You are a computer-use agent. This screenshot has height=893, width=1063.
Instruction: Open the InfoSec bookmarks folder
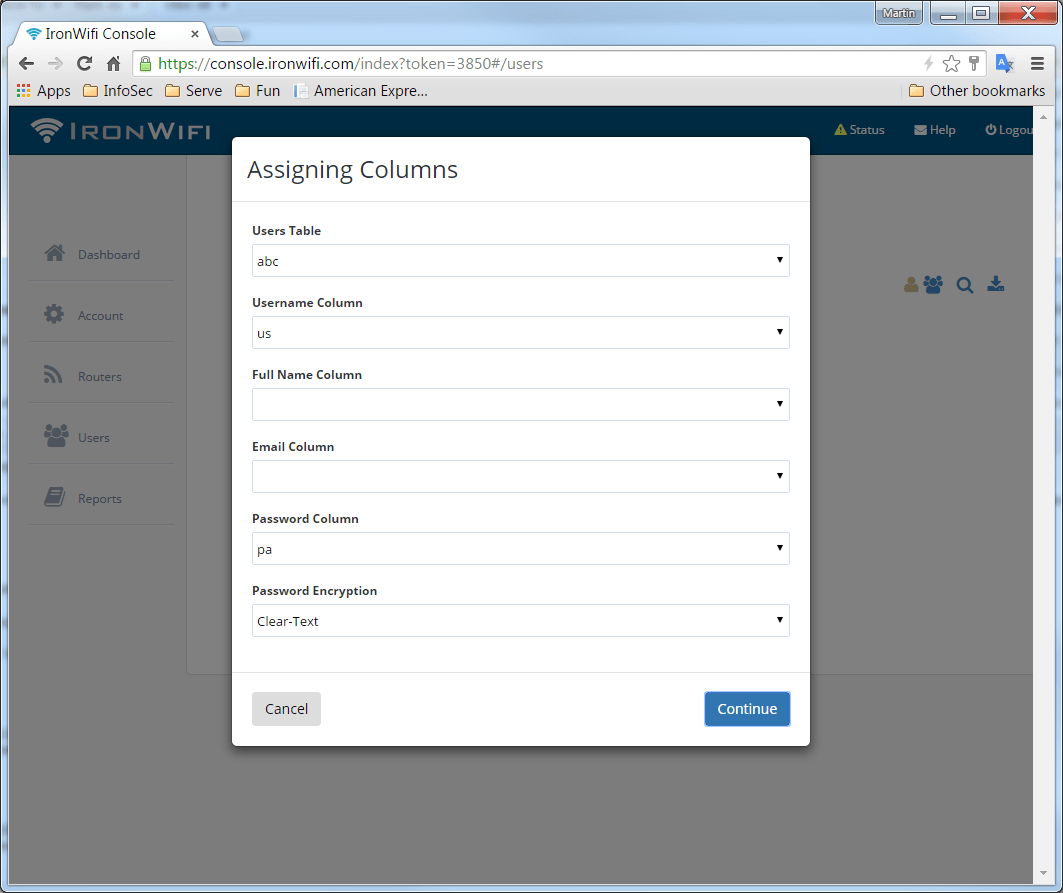(x=118, y=91)
